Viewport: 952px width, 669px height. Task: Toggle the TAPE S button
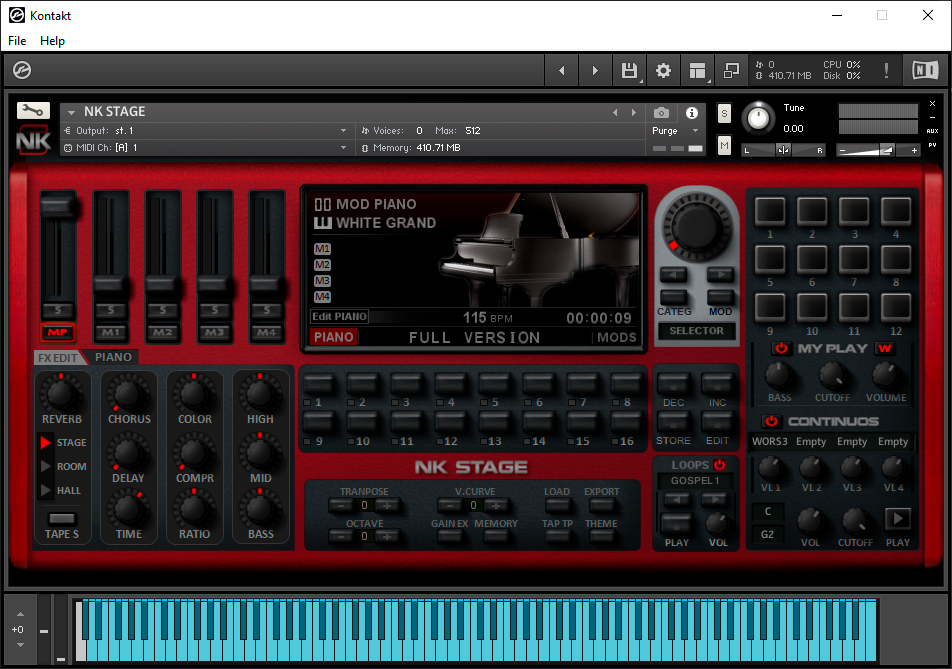click(x=62, y=518)
